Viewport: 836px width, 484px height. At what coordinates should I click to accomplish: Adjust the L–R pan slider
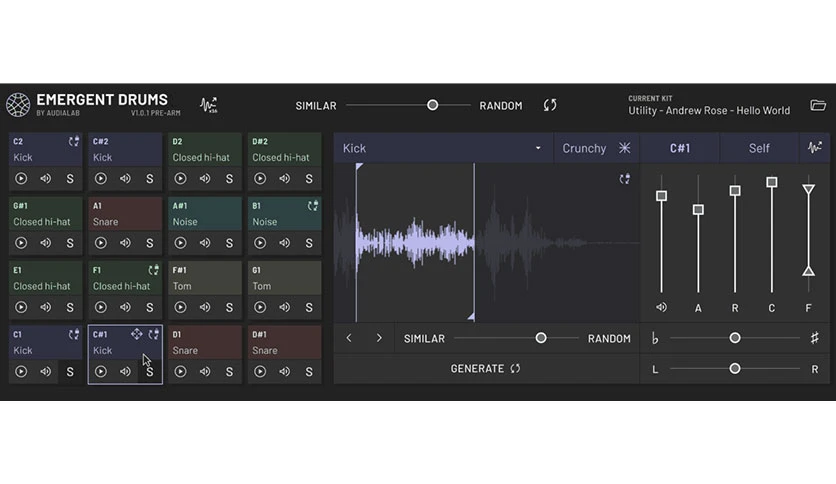tap(735, 369)
